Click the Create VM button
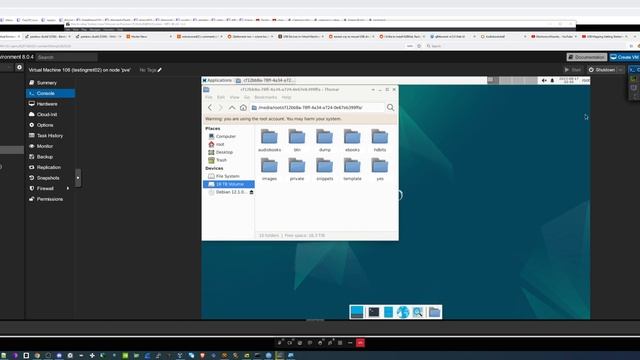Viewport: 640px width, 360px height. tap(624, 57)
